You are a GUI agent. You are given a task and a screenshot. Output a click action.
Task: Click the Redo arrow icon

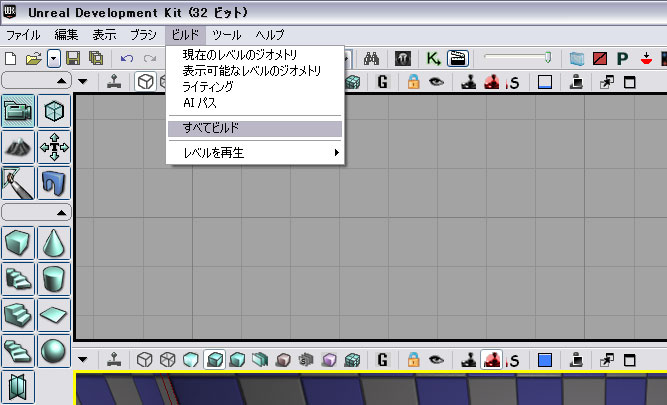(x=150, y=58)
